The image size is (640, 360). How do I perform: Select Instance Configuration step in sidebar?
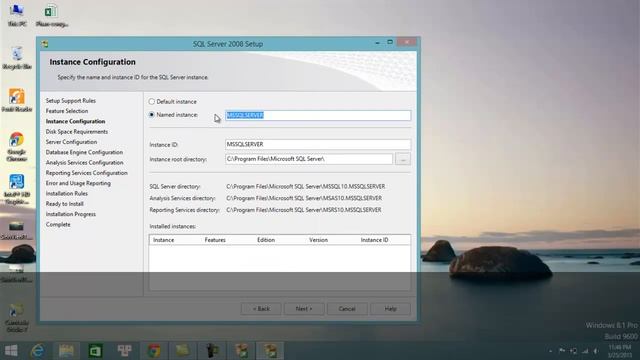pyautogui.click(x=75, y=121)
